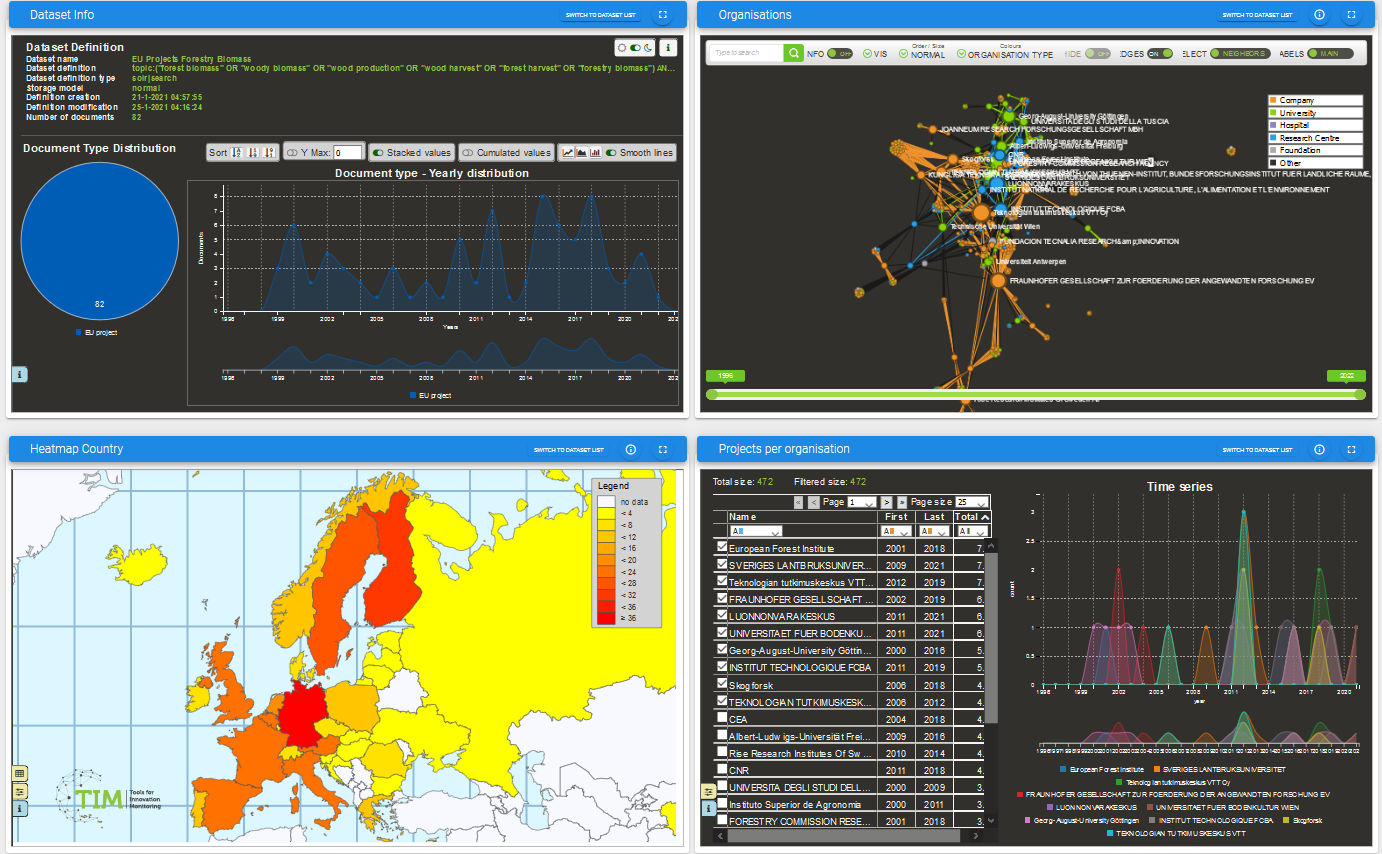Go to the first page of the table

(x=797, y=501)
